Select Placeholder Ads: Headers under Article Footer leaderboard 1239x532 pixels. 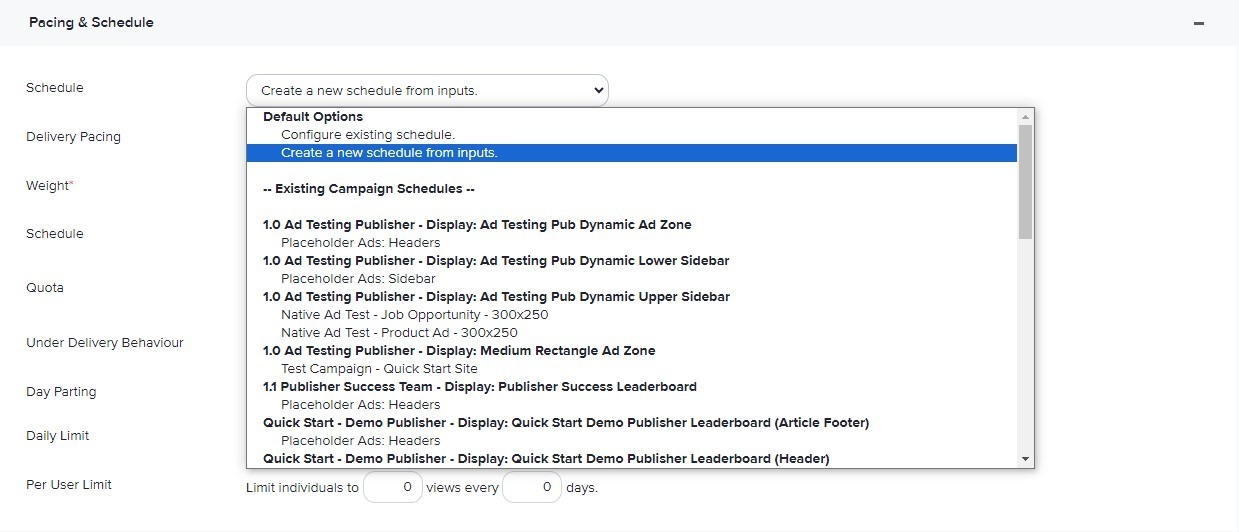360,441
